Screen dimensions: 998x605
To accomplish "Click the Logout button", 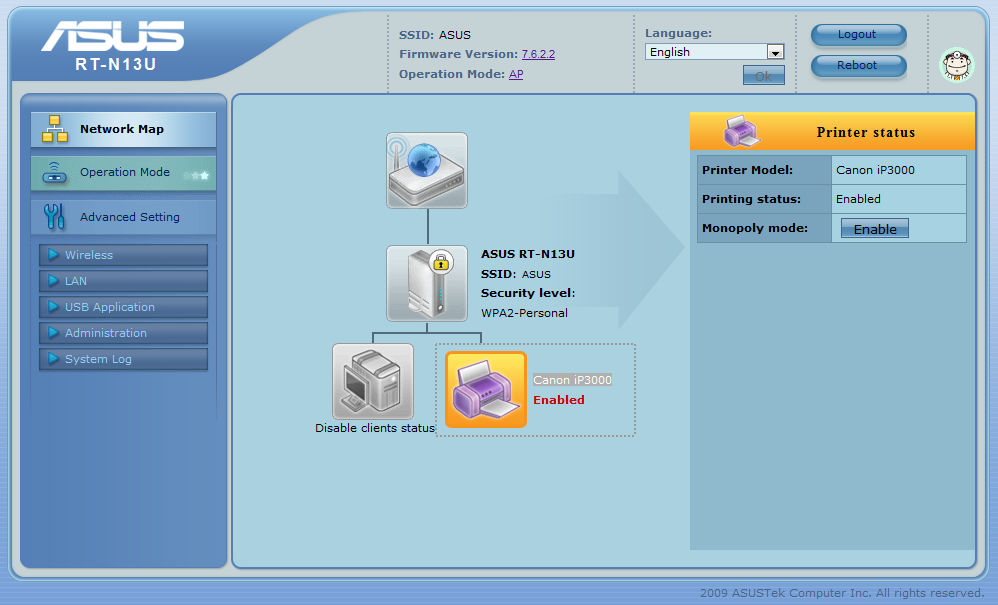I will click(x=859, y=35).
